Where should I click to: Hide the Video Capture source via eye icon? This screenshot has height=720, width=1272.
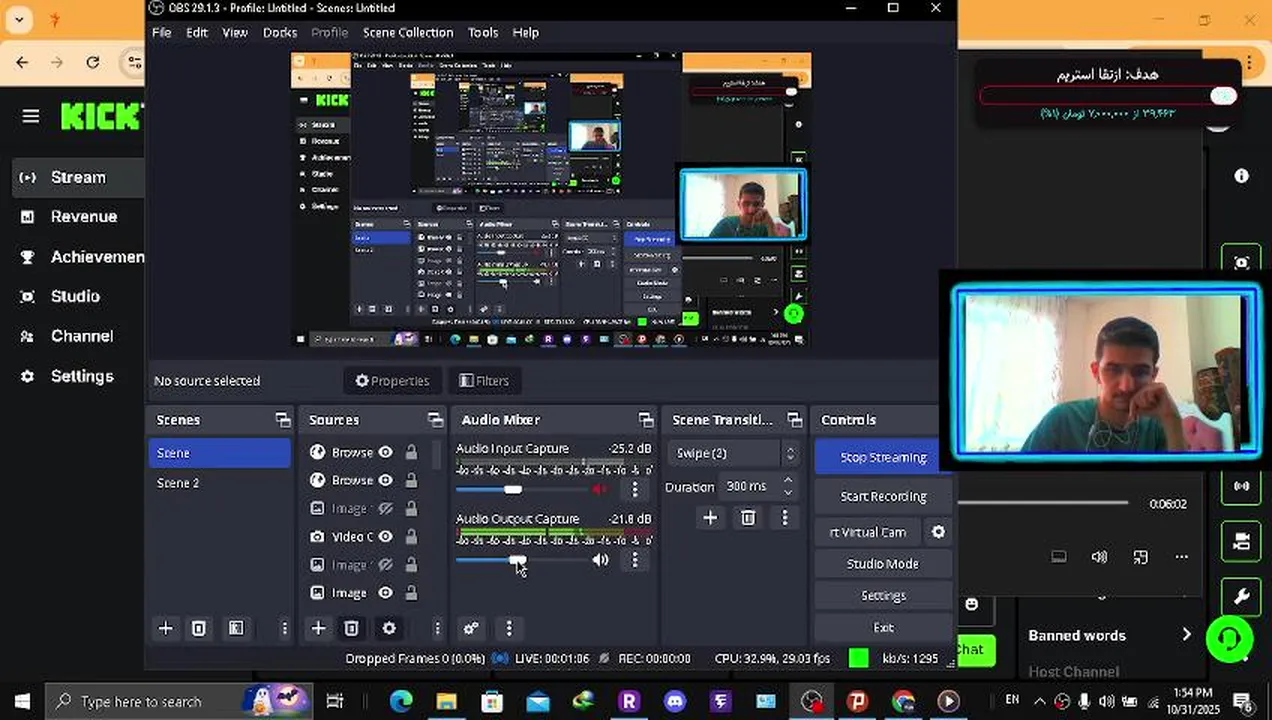click(x=385, y=537)
